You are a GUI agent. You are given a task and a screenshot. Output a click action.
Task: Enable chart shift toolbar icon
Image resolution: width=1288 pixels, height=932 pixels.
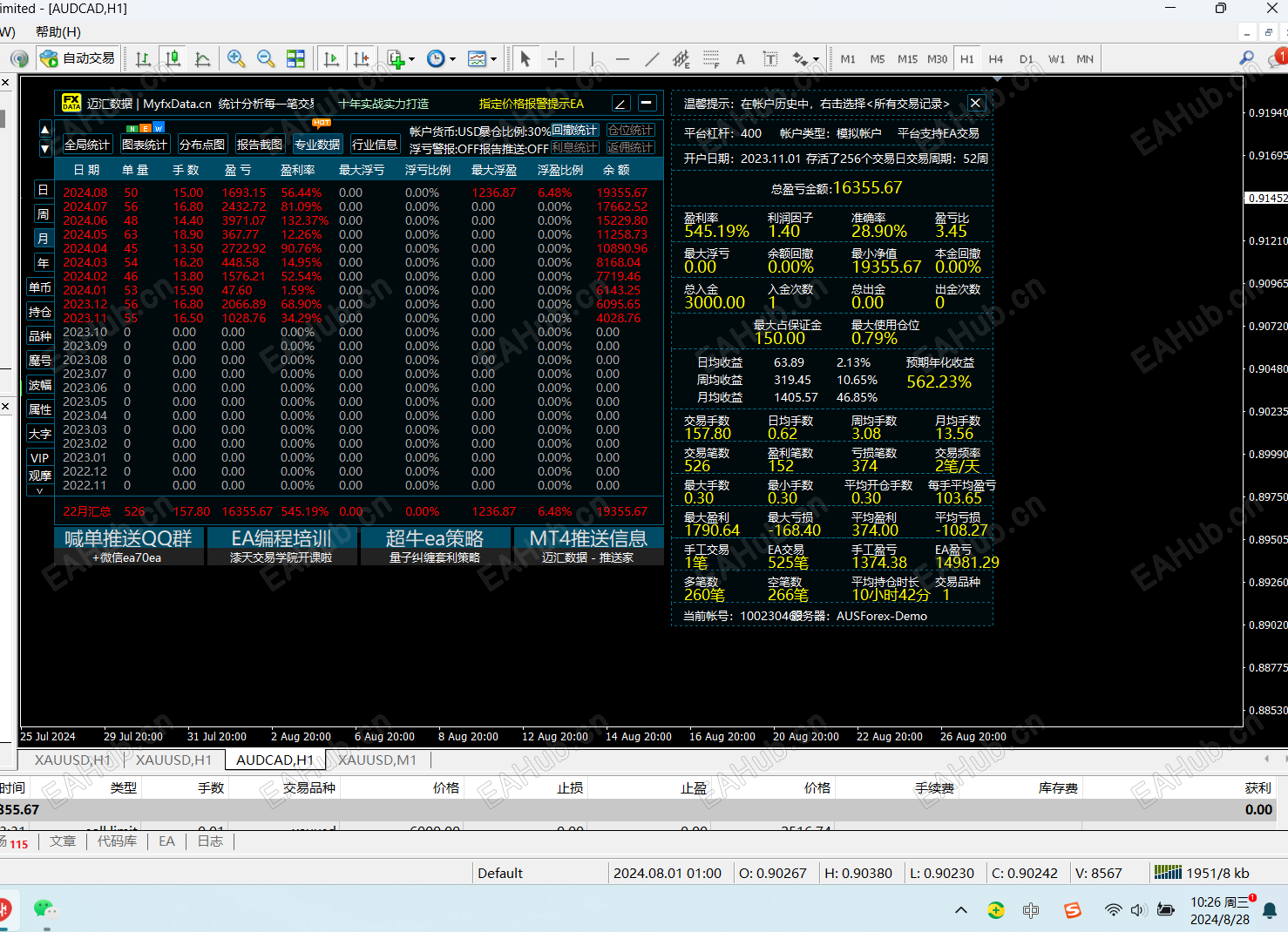pyautogui.click(x=361, y=58)
